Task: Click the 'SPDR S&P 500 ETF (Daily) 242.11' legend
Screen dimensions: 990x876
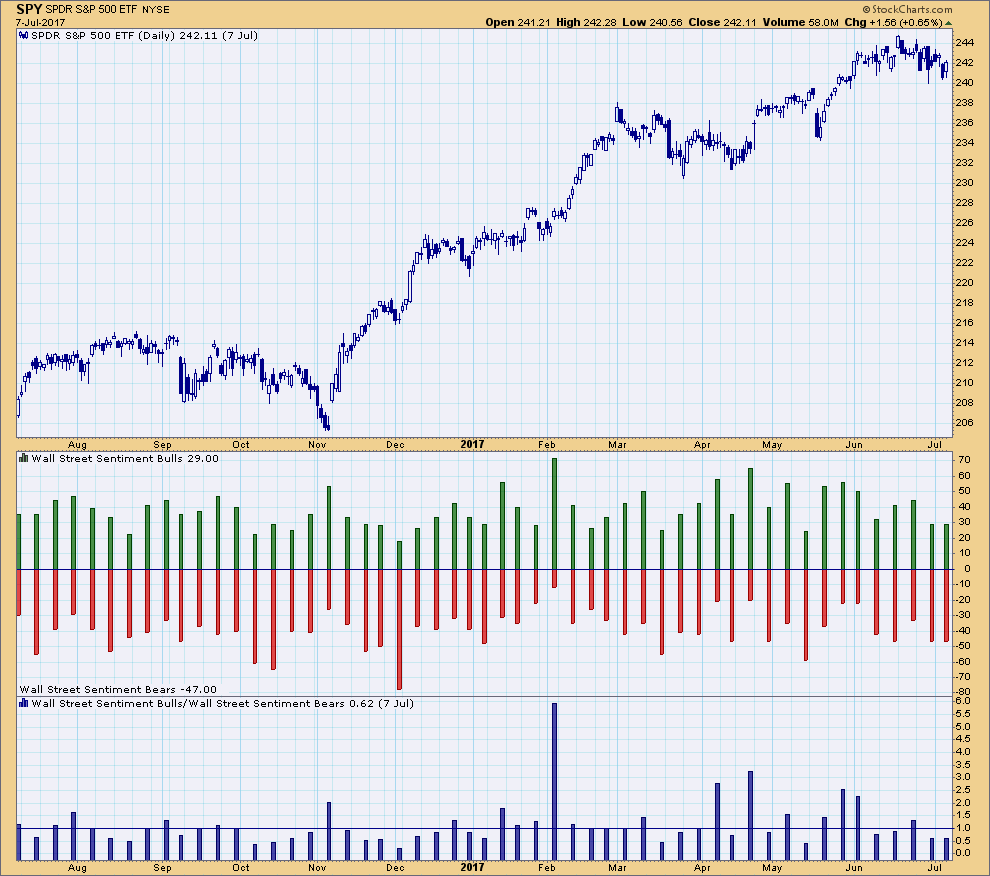Action: pos(145,36)
